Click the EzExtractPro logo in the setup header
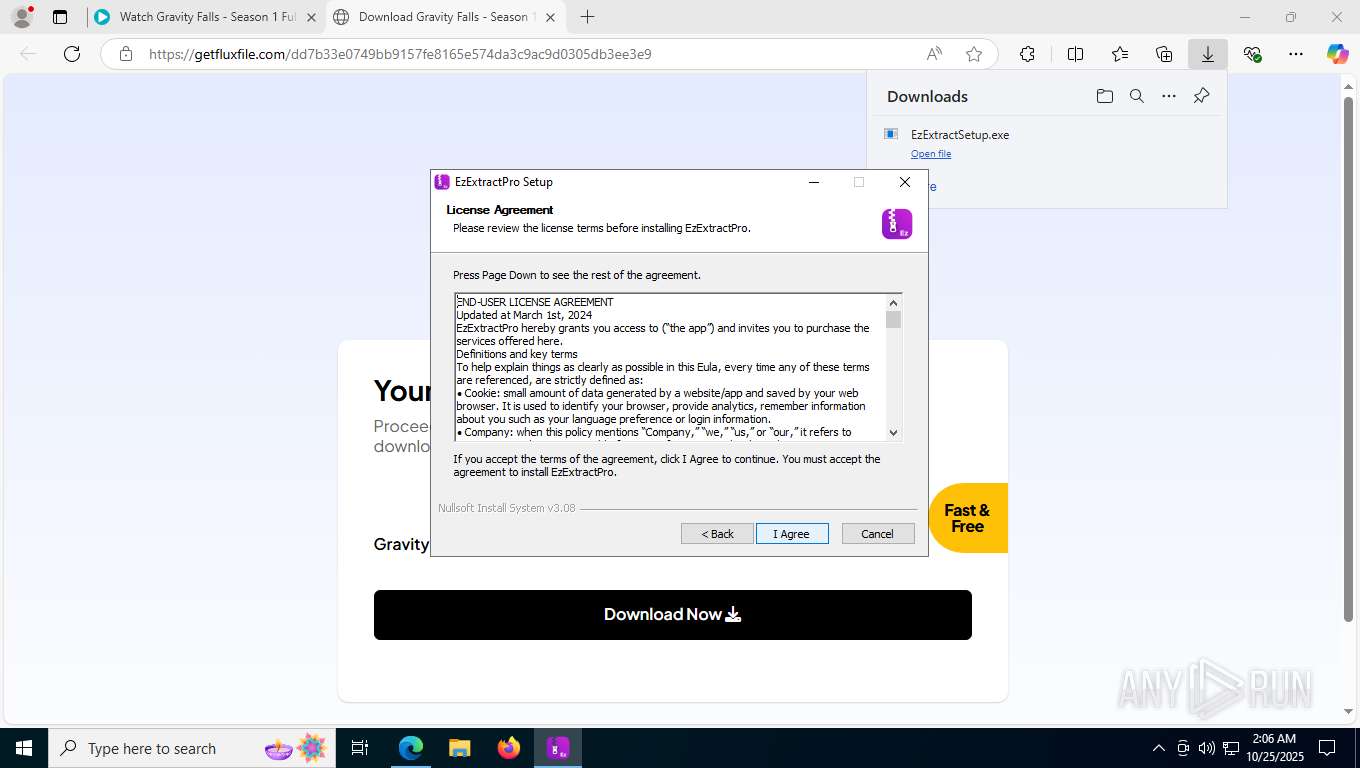Viewport: 1360px width, 768px height. 897,224
